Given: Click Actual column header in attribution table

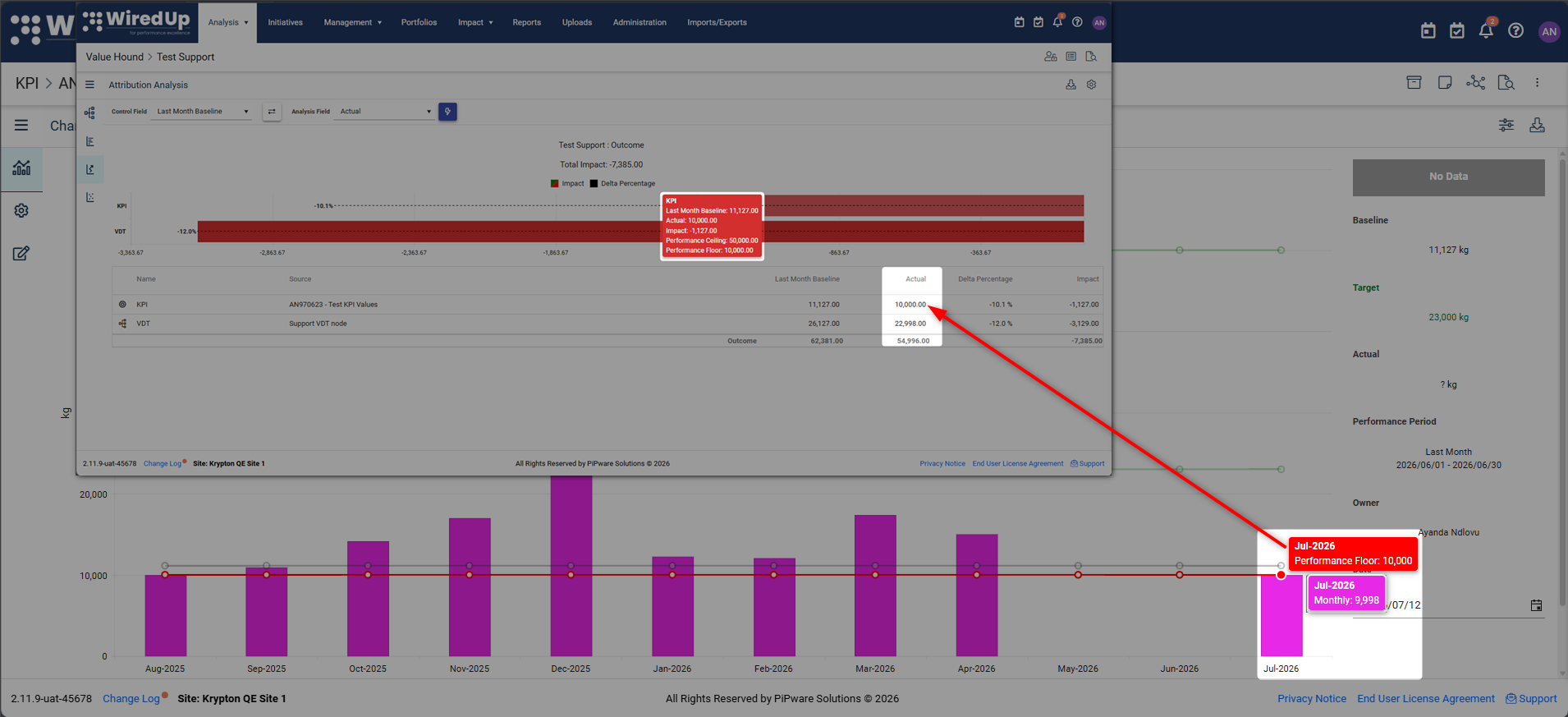Looking at the screenshot, I should [x=915, y=279].
